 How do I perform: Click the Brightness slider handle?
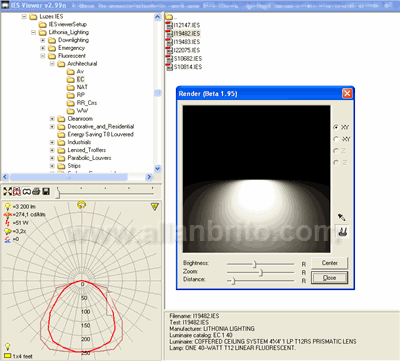pyautogui.click(x=255, y=264)
